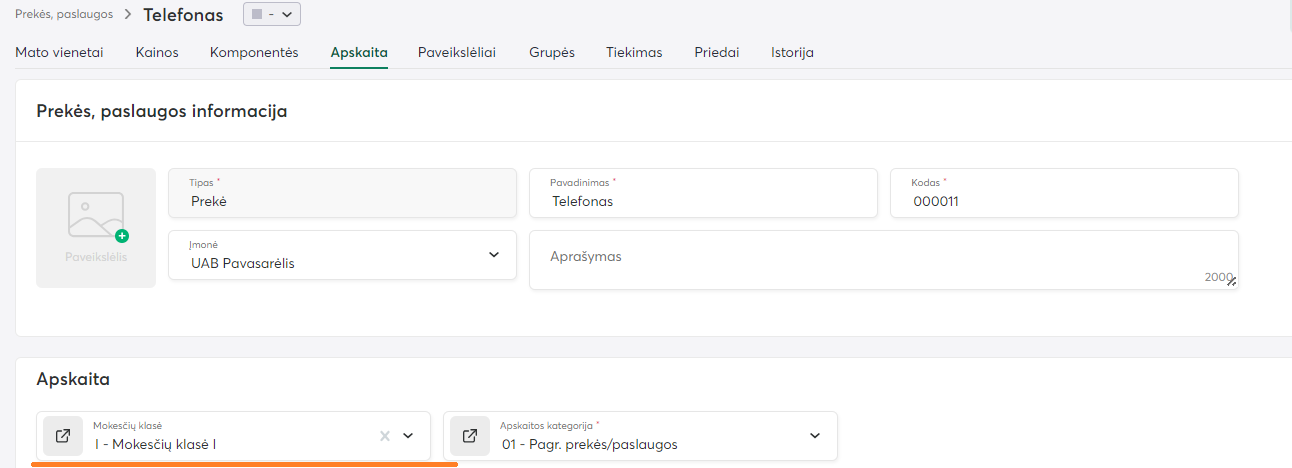Open status dropdown beside Telefonas title
This screenshot has width=1292, height=468.
[x=272, y=15]
